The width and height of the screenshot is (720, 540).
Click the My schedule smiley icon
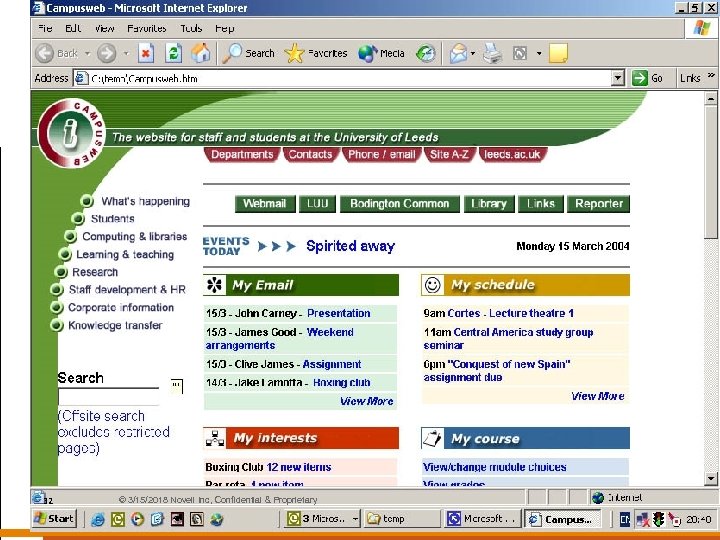click(x=433, y=285)
